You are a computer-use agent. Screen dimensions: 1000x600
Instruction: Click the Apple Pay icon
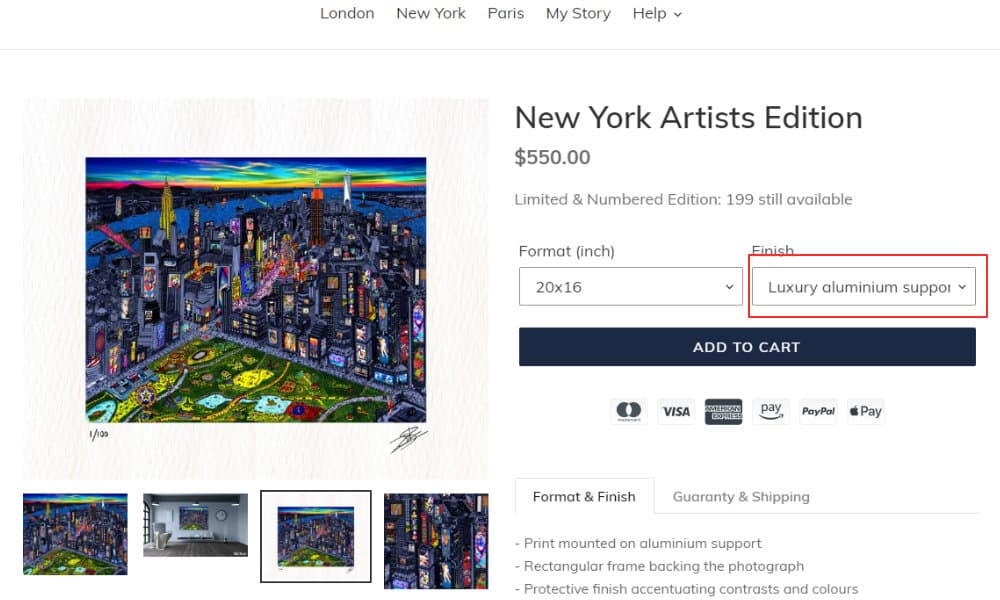[x=865, y=411]
